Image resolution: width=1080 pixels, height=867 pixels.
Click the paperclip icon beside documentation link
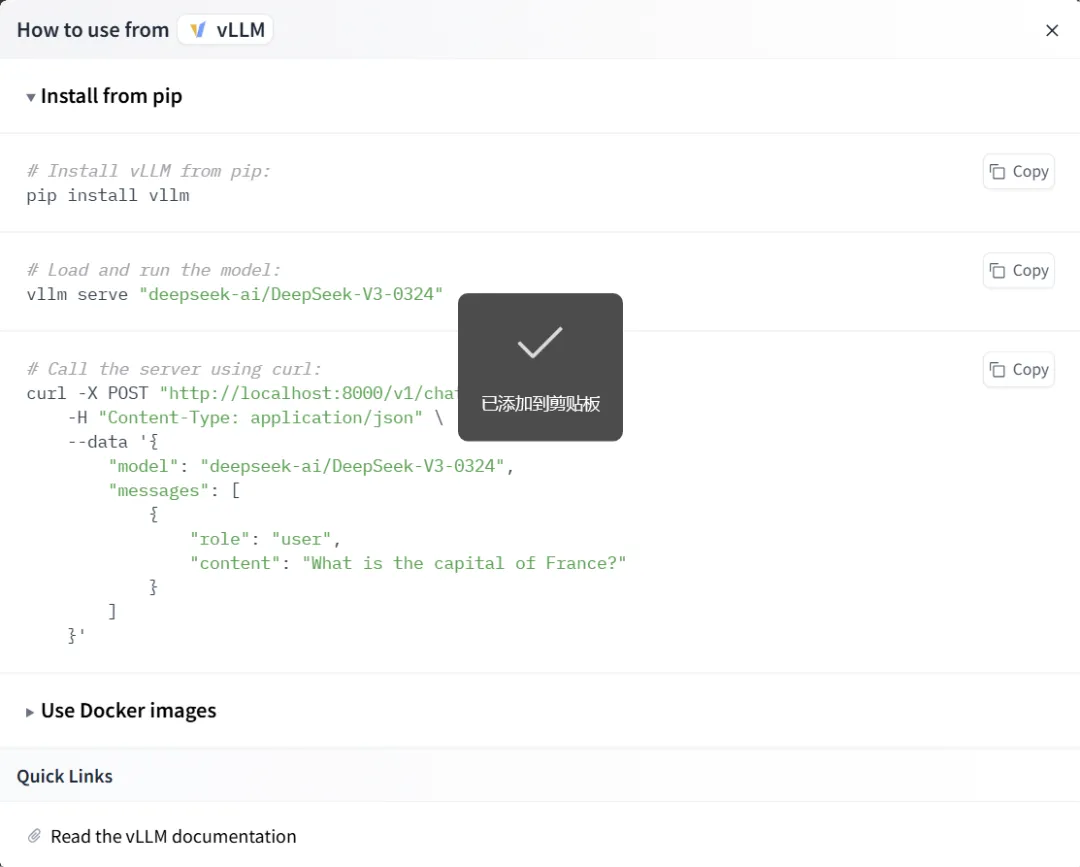point(34,836)
